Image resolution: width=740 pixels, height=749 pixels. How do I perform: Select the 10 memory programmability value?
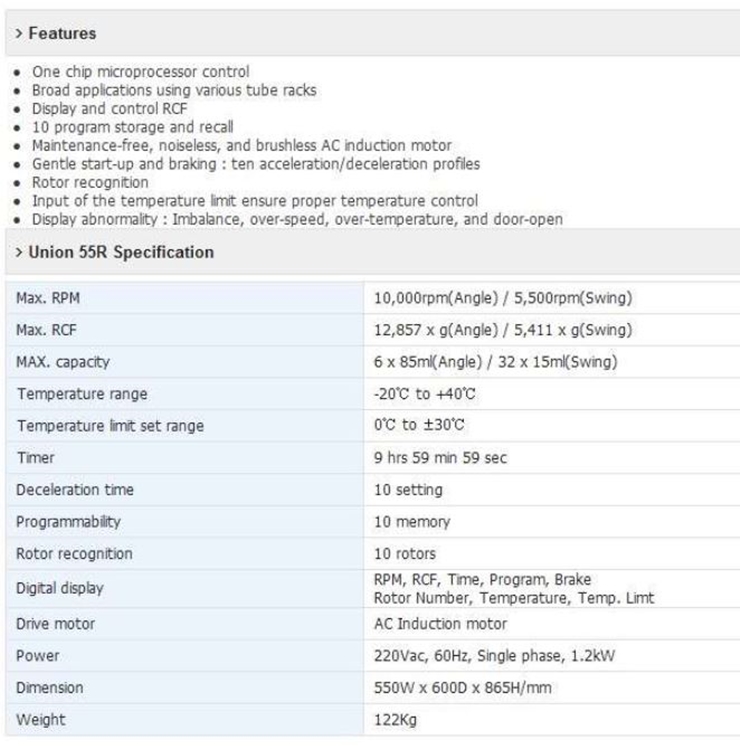412,522
